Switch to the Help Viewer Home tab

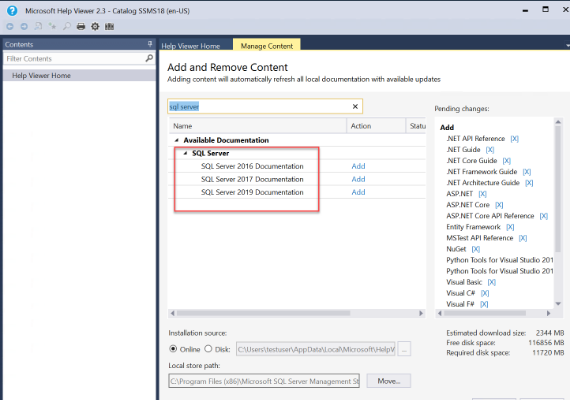click(191, 46)
